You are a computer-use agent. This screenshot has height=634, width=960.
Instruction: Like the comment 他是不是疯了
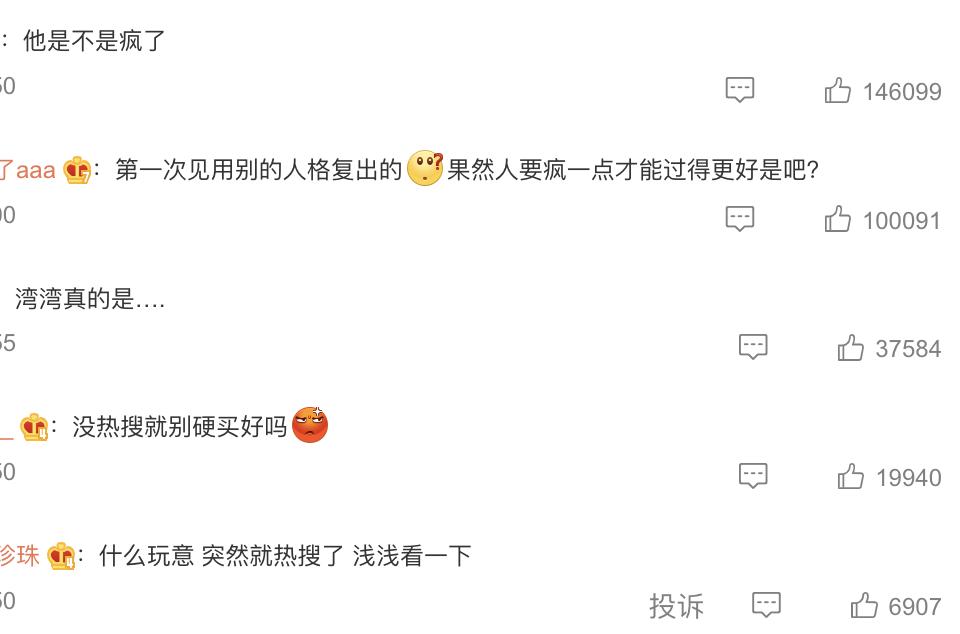pos(851,89)
